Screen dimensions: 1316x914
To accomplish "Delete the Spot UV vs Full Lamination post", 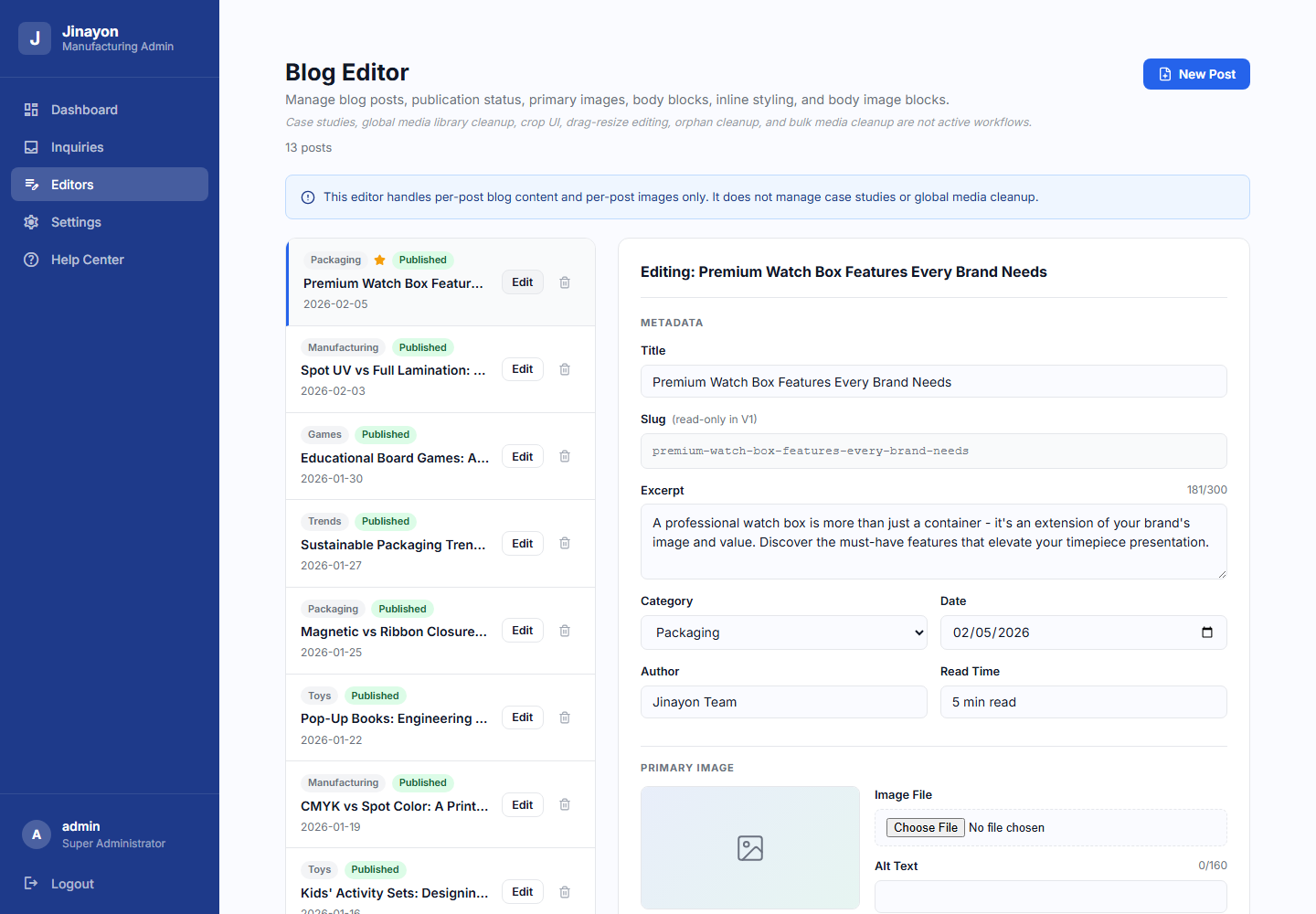I will click(x=565, y=369).
